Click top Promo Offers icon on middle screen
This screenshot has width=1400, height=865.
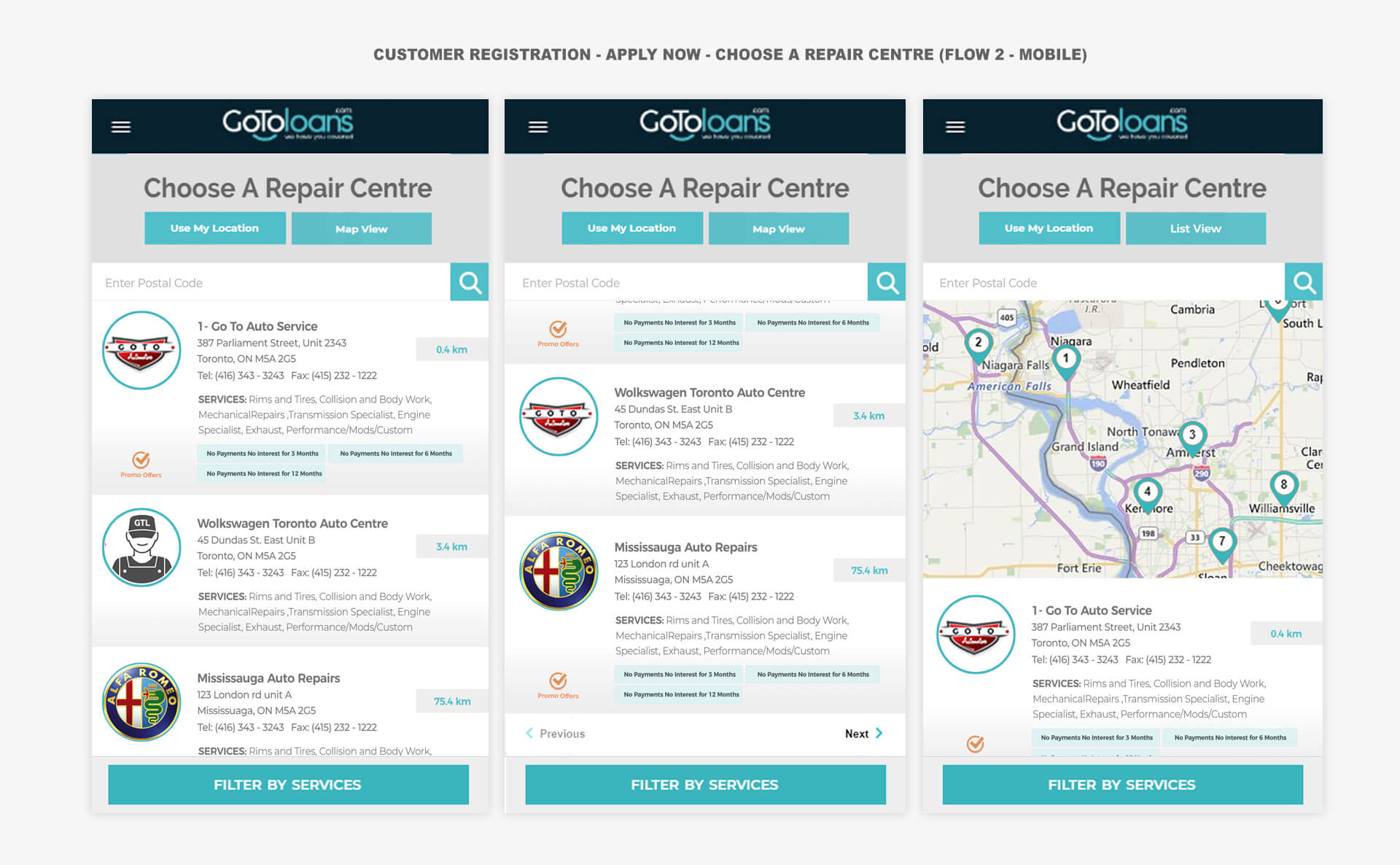(x=559, y=329)
